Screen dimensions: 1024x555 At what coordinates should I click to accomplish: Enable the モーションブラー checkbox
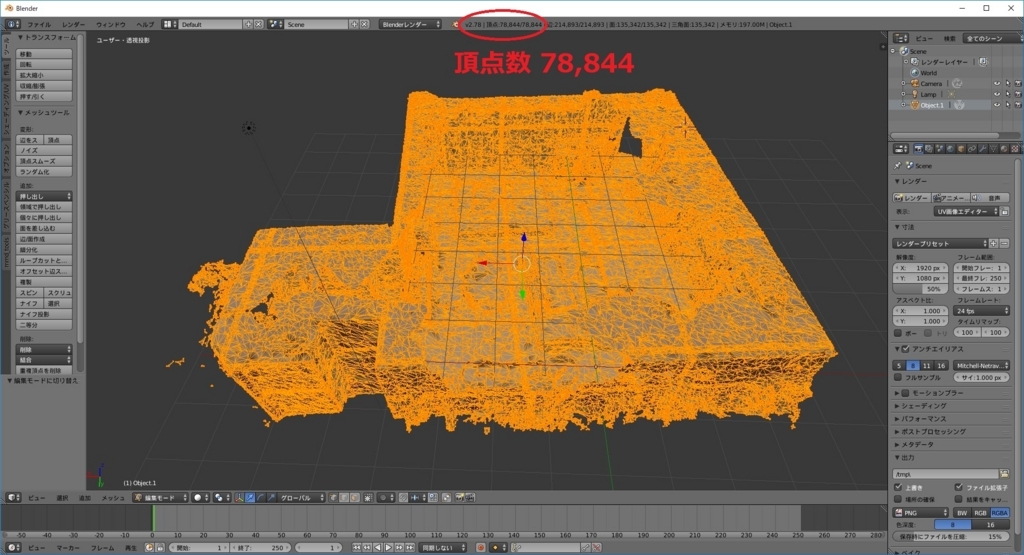tap(906, 393)
